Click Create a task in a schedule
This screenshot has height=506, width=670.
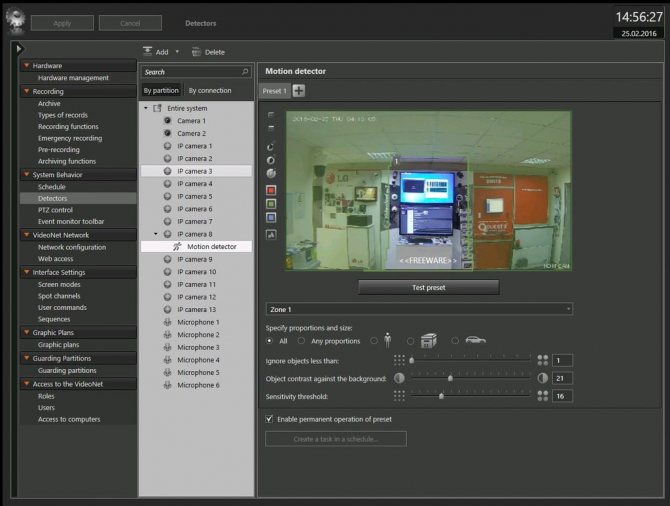click(336, 439)
